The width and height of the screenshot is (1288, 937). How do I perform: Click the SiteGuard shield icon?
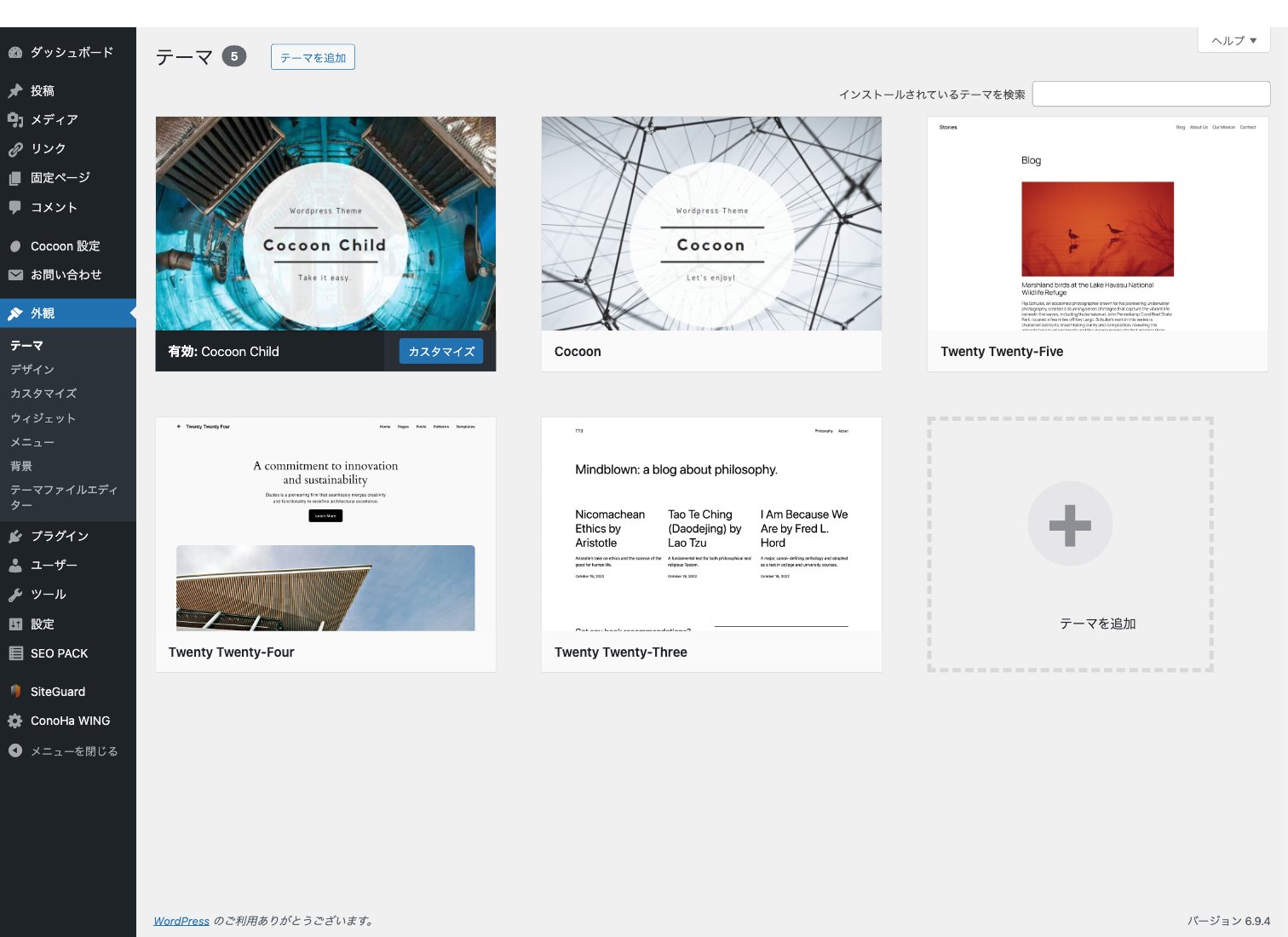click(15, 692)
